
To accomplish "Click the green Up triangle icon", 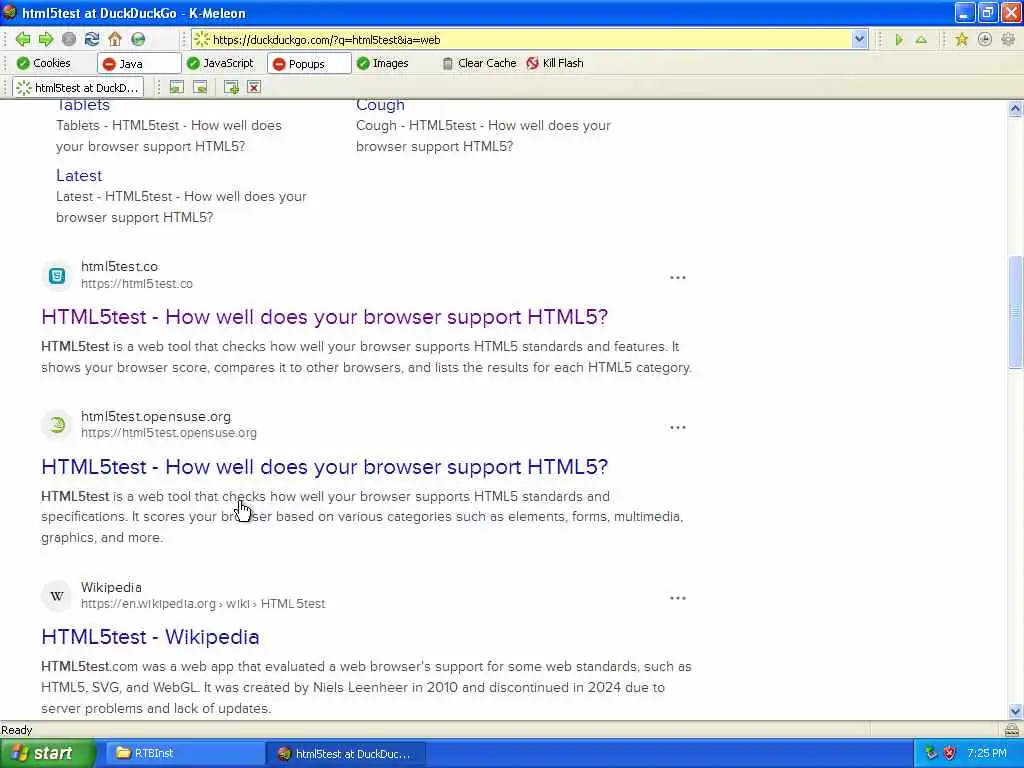I will 921,40.
